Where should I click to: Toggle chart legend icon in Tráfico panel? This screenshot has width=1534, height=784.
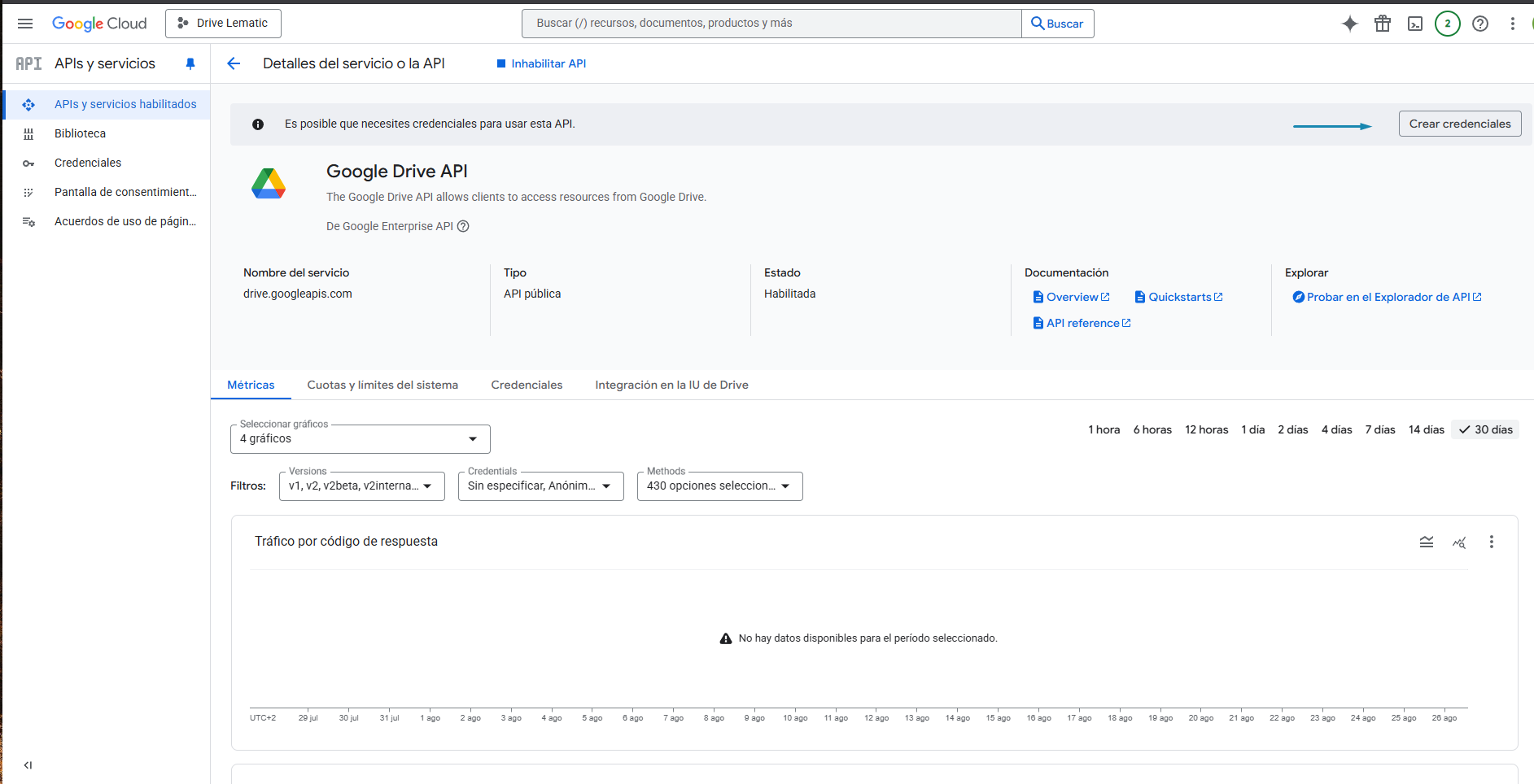(x=1426, y=542)
